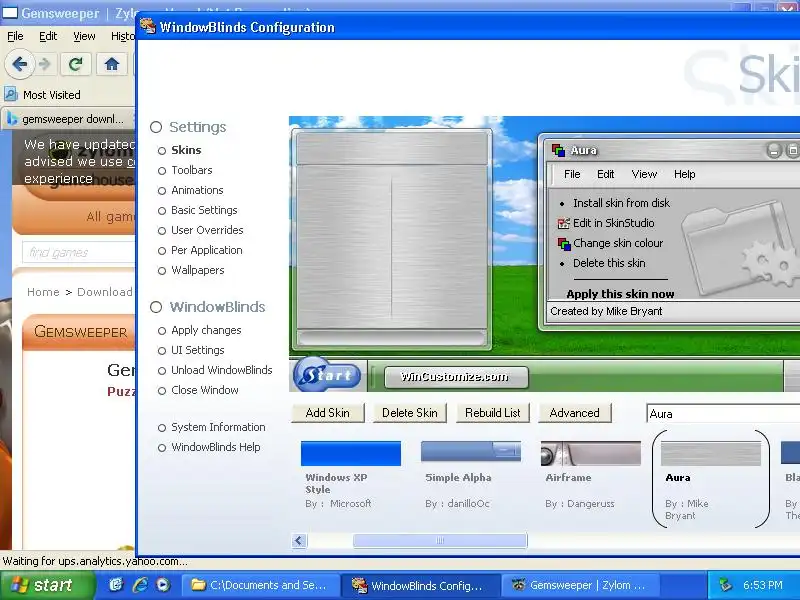Viewport: 800px width, 600px height.
Task: Click the first quick launch desktop icon
Action: 116,585
